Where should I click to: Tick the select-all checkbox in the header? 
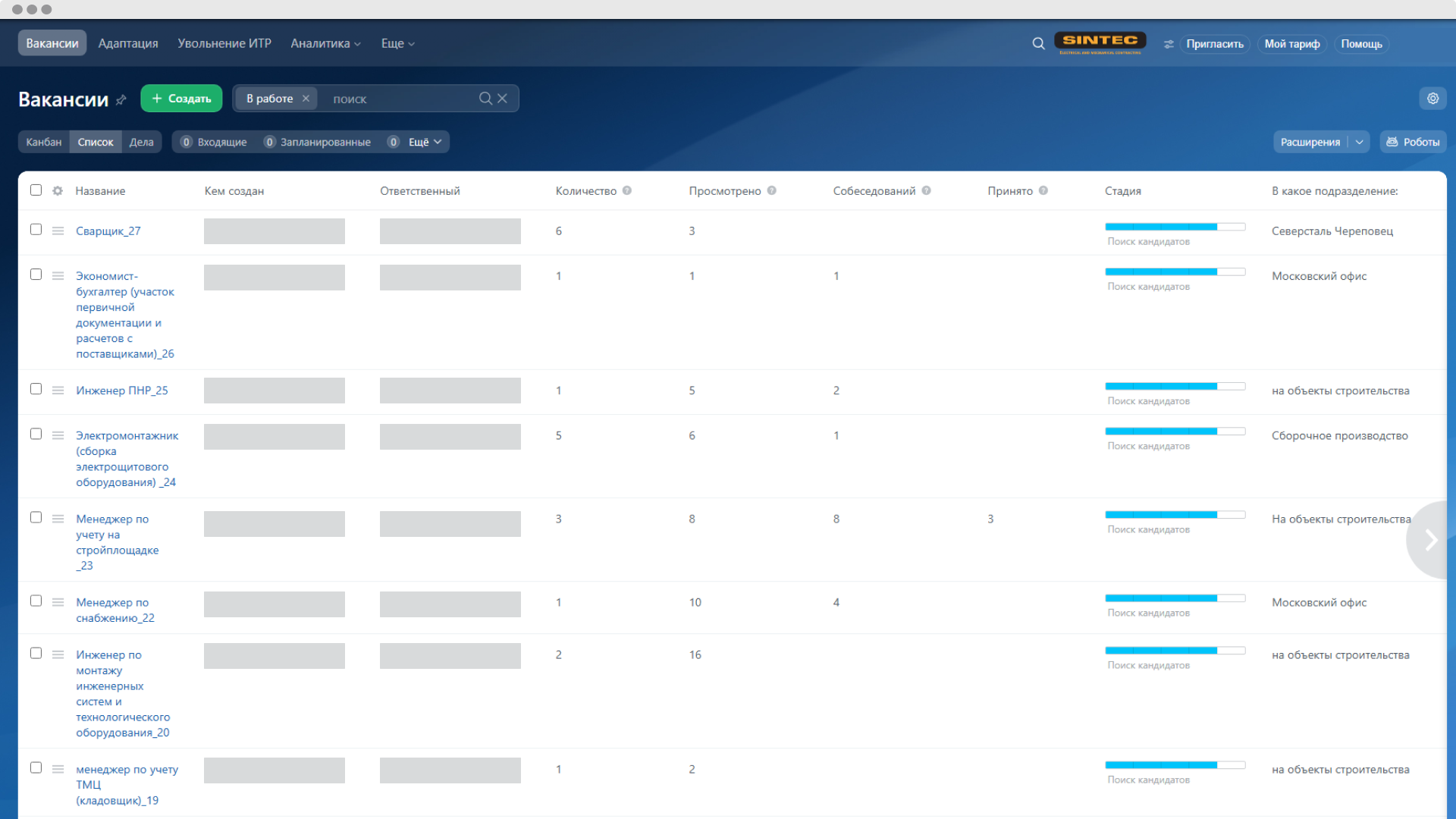[x=36, y=190]
